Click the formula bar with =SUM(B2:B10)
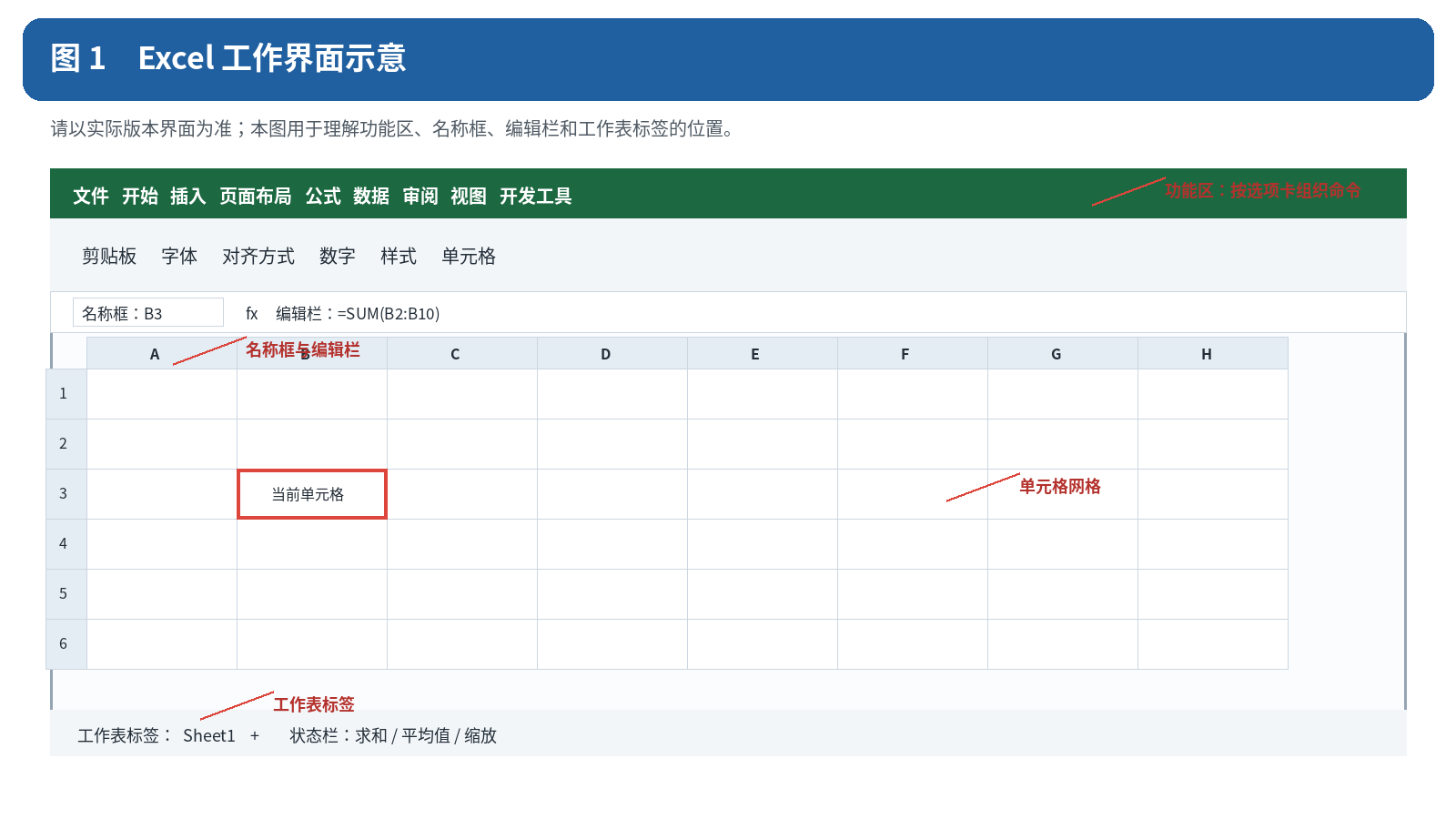Image resolution: width=1456 pixels, height=819 pixels. 358,313
